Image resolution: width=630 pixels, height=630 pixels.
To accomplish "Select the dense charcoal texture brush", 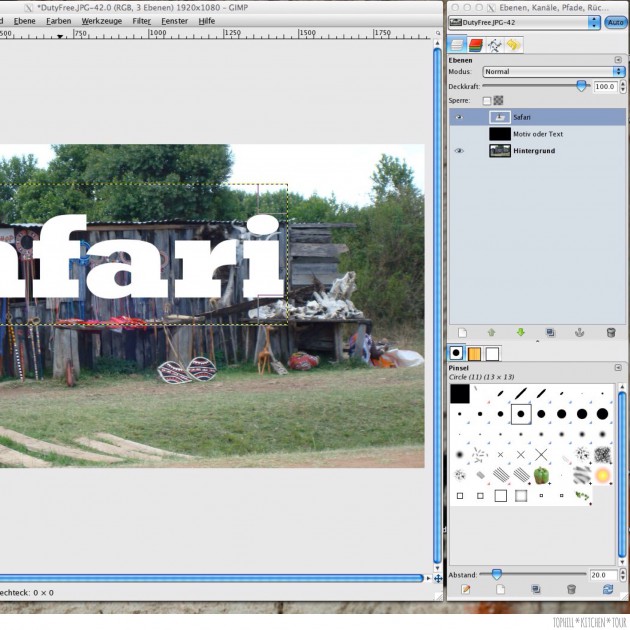I will 602,455.
